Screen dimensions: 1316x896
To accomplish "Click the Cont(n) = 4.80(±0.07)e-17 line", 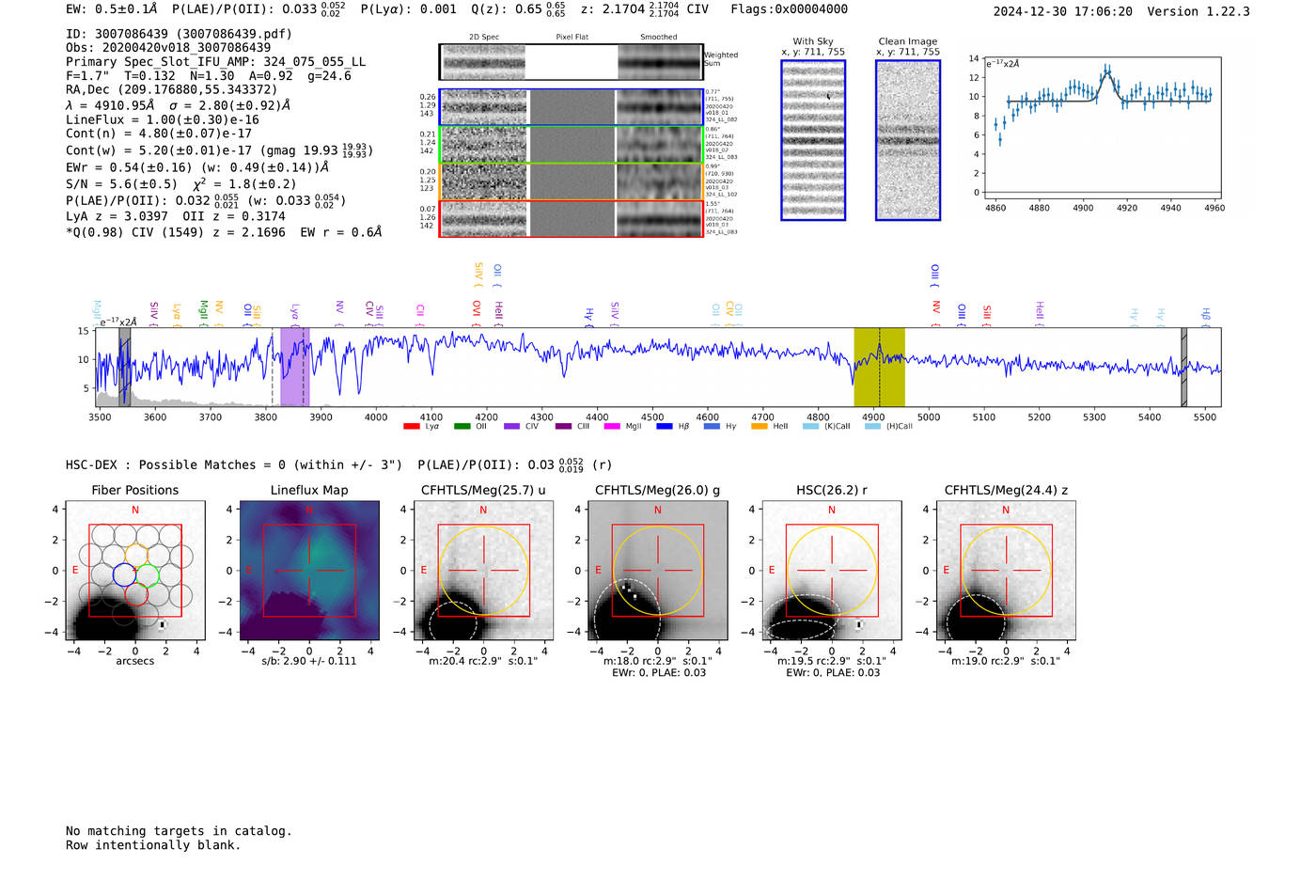I will tap(159, 134).
